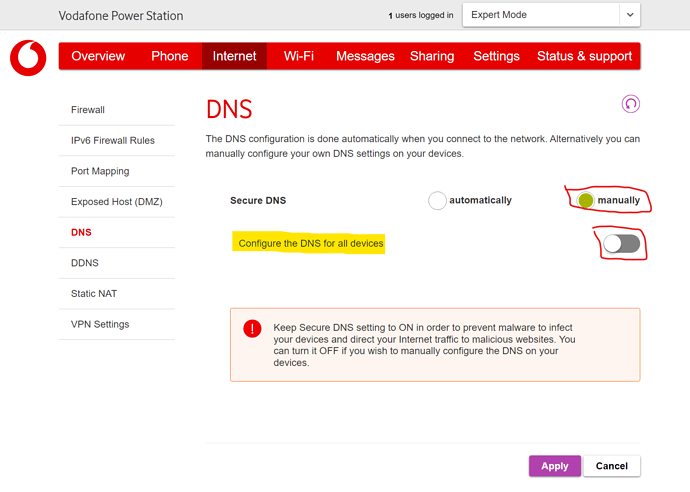The width and height of the screenshot is (690, 492).
Task: Select the manually radio button
Action: [586, 200]
